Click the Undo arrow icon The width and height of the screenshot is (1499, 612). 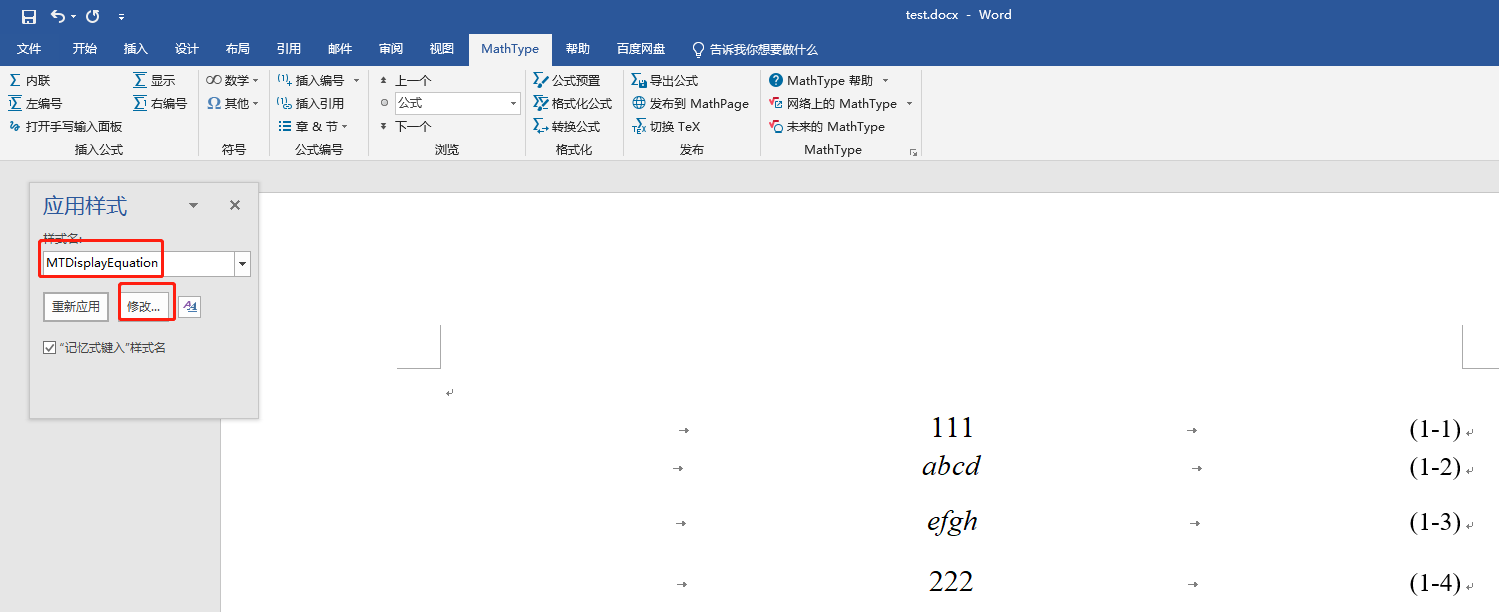point(58,16)
